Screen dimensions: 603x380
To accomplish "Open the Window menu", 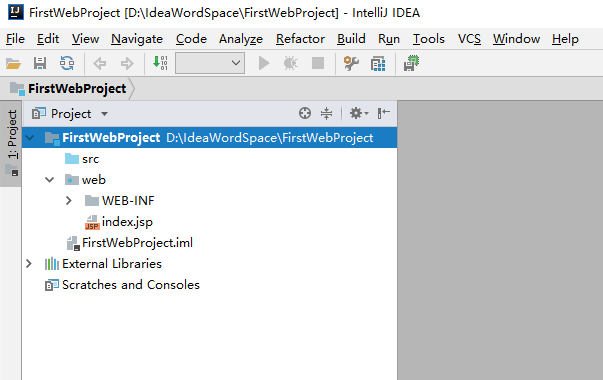I will click(516, 39).
